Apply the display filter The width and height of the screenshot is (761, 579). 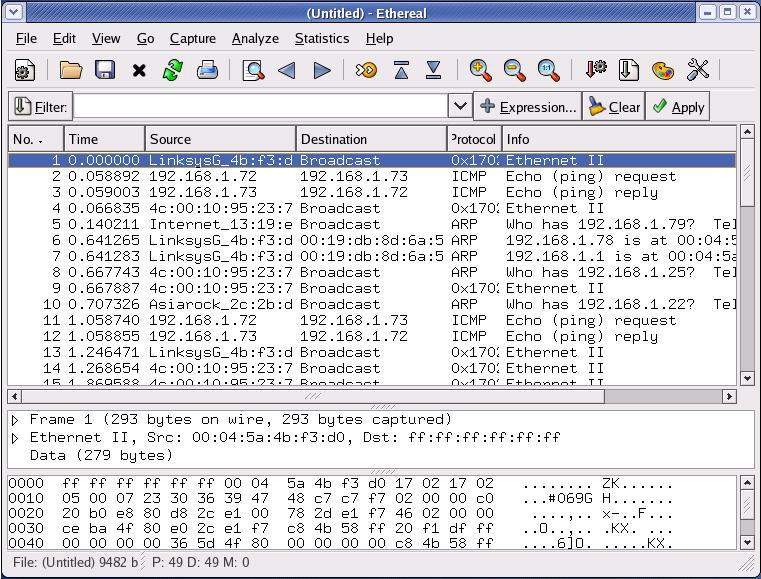[678, 106]
